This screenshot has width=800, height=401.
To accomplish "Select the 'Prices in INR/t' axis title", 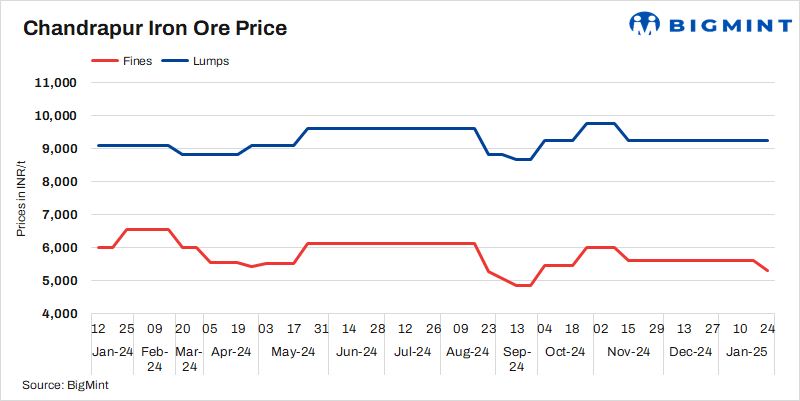I will (x=21, y=198).
